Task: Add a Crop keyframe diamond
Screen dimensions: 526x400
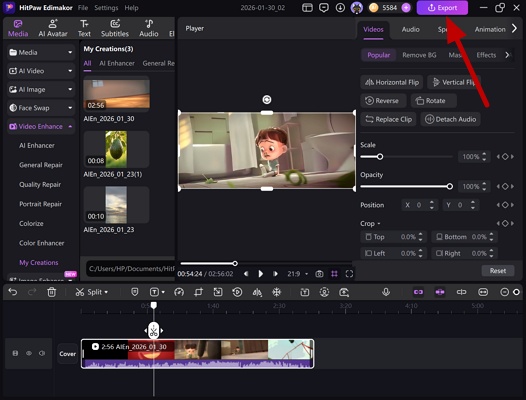Action: tap(505, 223)
